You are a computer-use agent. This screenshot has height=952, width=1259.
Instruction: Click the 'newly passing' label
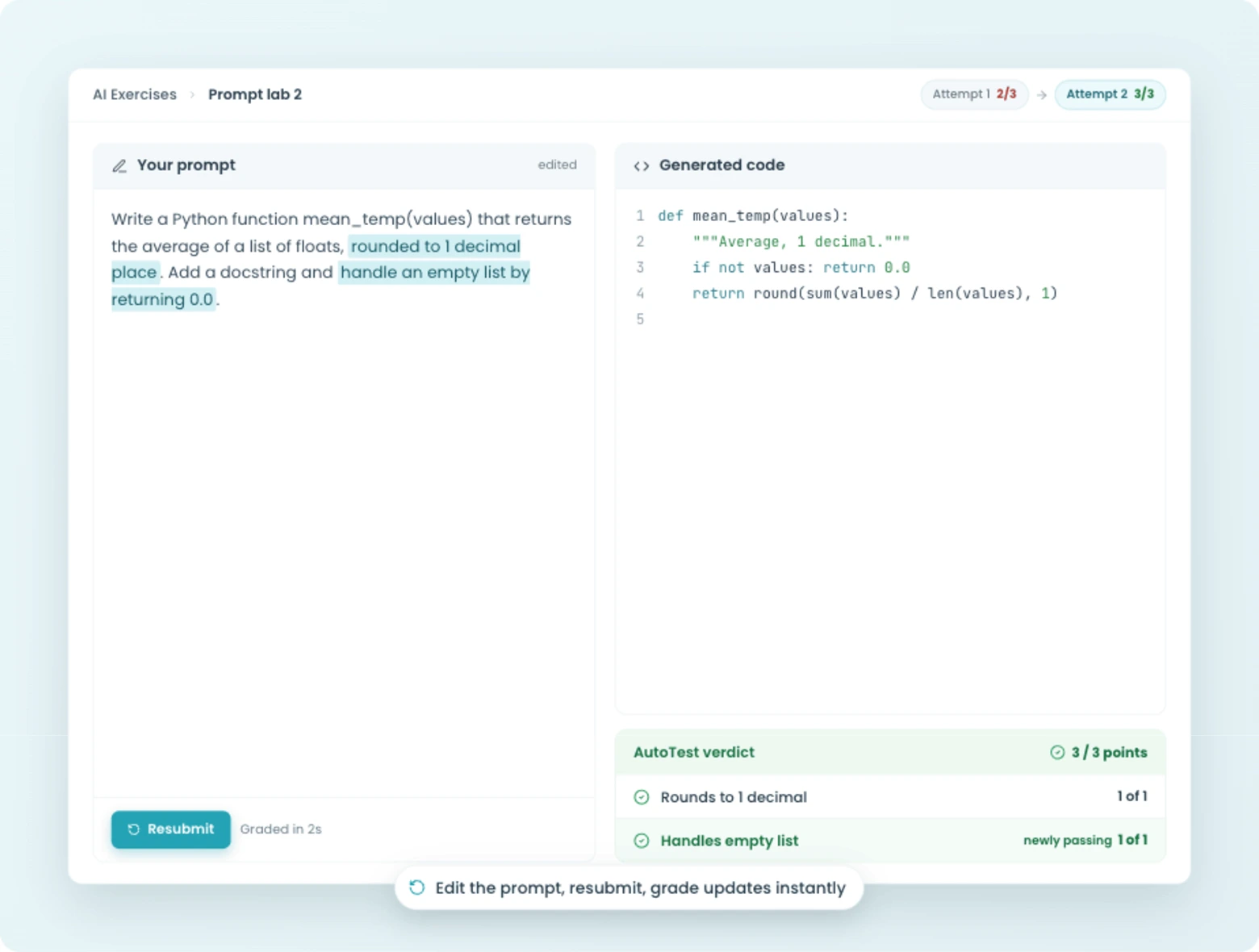(1067, 841)
